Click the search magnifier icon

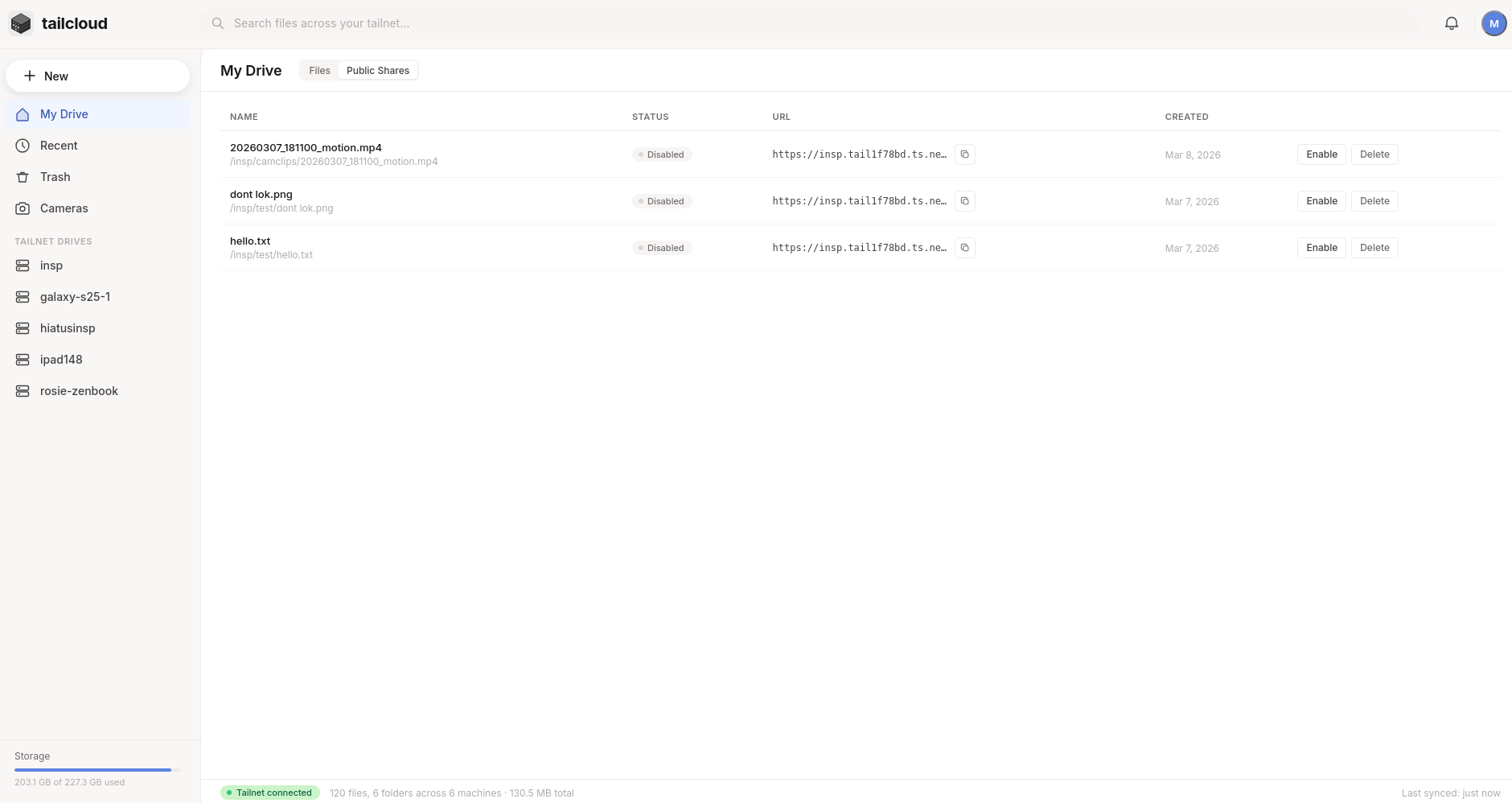coord(218,23)
